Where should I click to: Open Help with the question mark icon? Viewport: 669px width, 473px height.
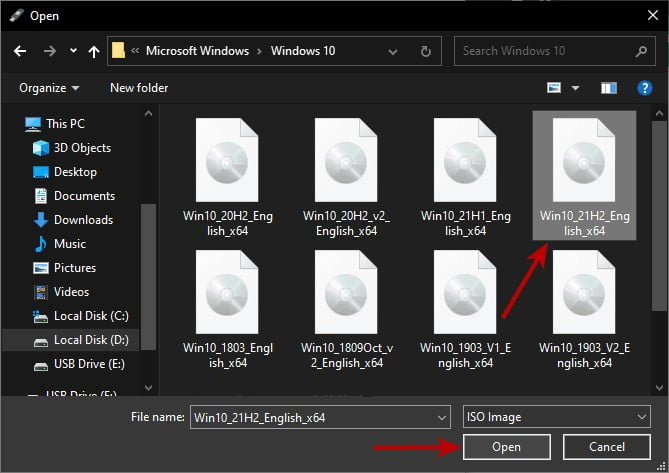coord(644,88)
